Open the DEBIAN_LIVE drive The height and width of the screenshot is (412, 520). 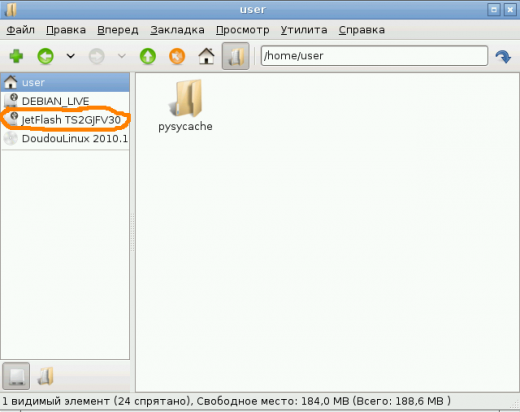point(65,101)
